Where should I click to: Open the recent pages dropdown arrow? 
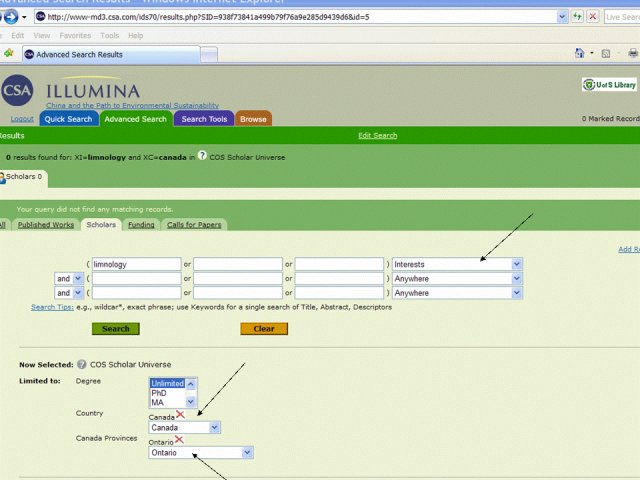24,17
